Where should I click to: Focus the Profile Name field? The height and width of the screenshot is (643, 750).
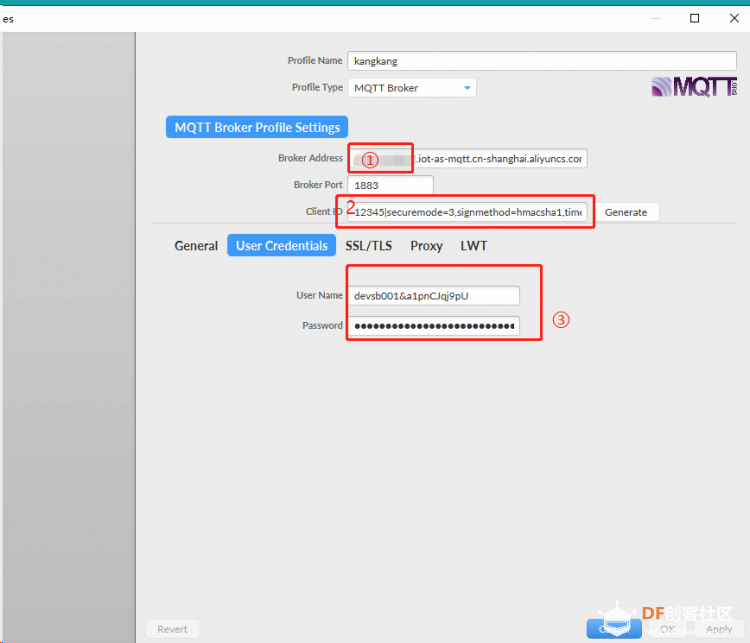coord(542,61)
